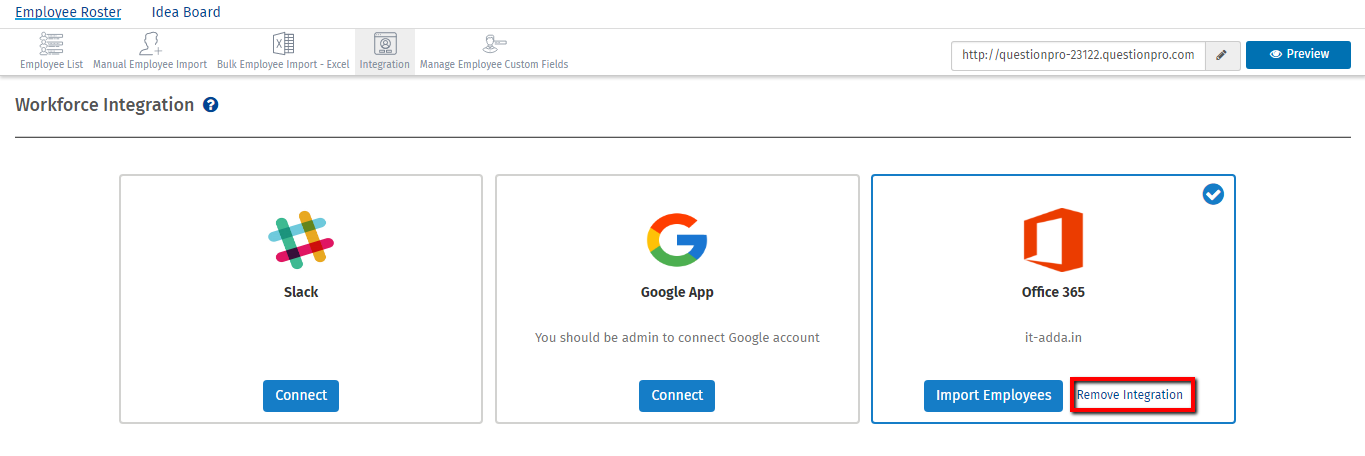Switch to the Idea Board tab
Viewport: 1365px width, 456px height.
click(186, 13)
